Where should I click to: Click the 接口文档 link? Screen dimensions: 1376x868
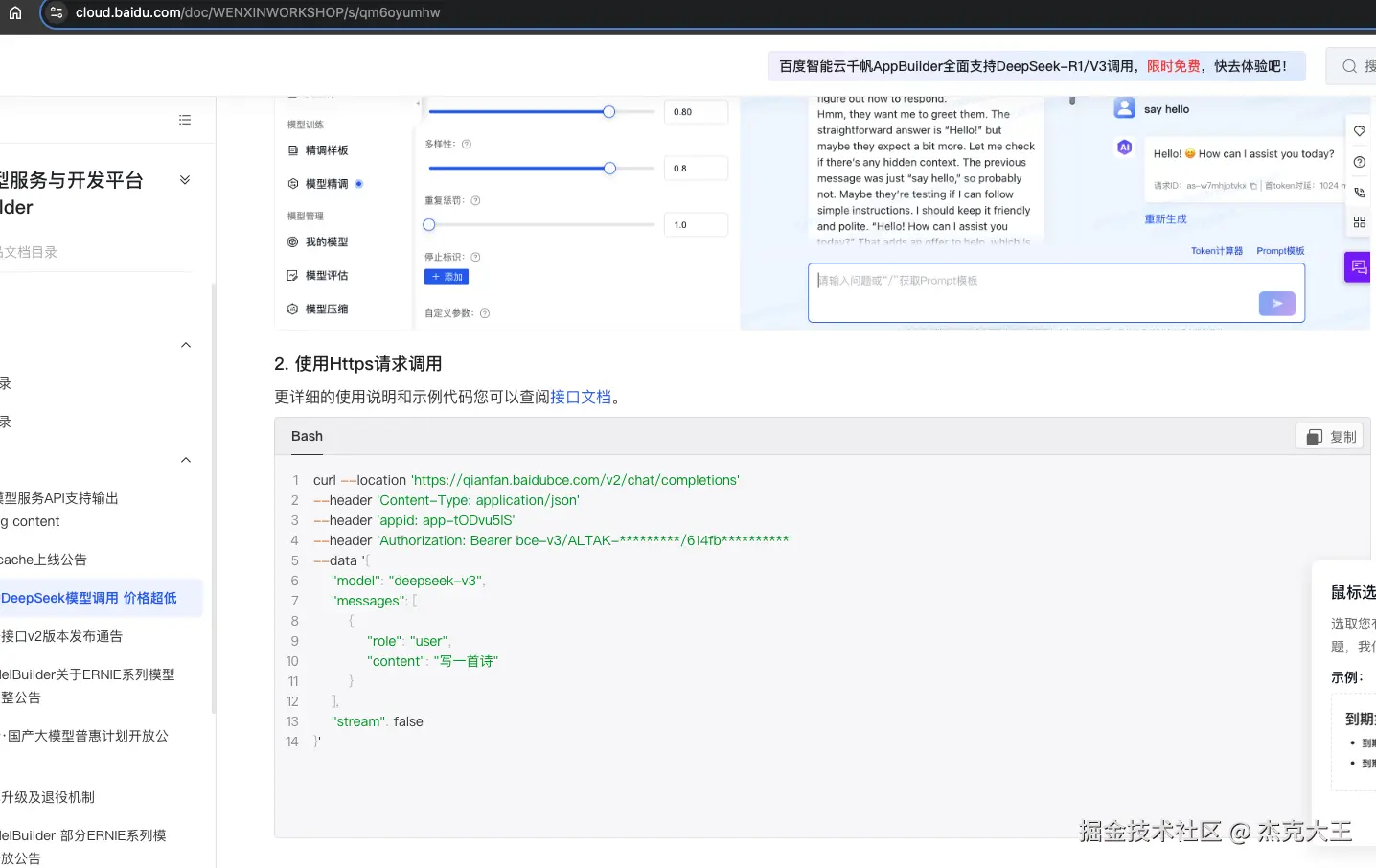[581, 397]
